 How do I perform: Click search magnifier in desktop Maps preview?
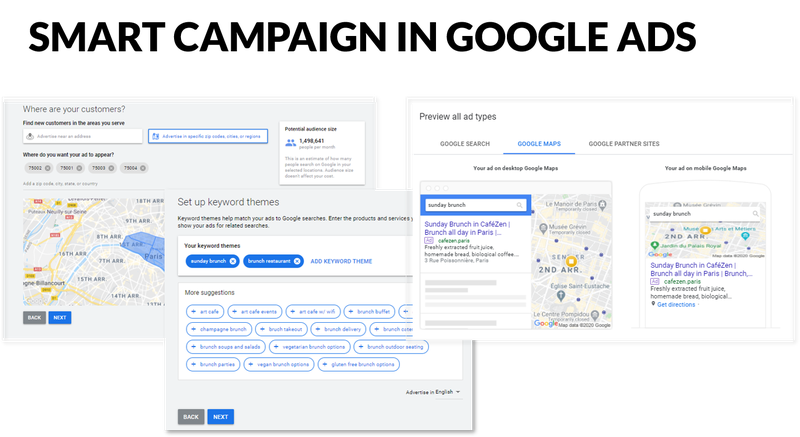click(x=519, y=205)
